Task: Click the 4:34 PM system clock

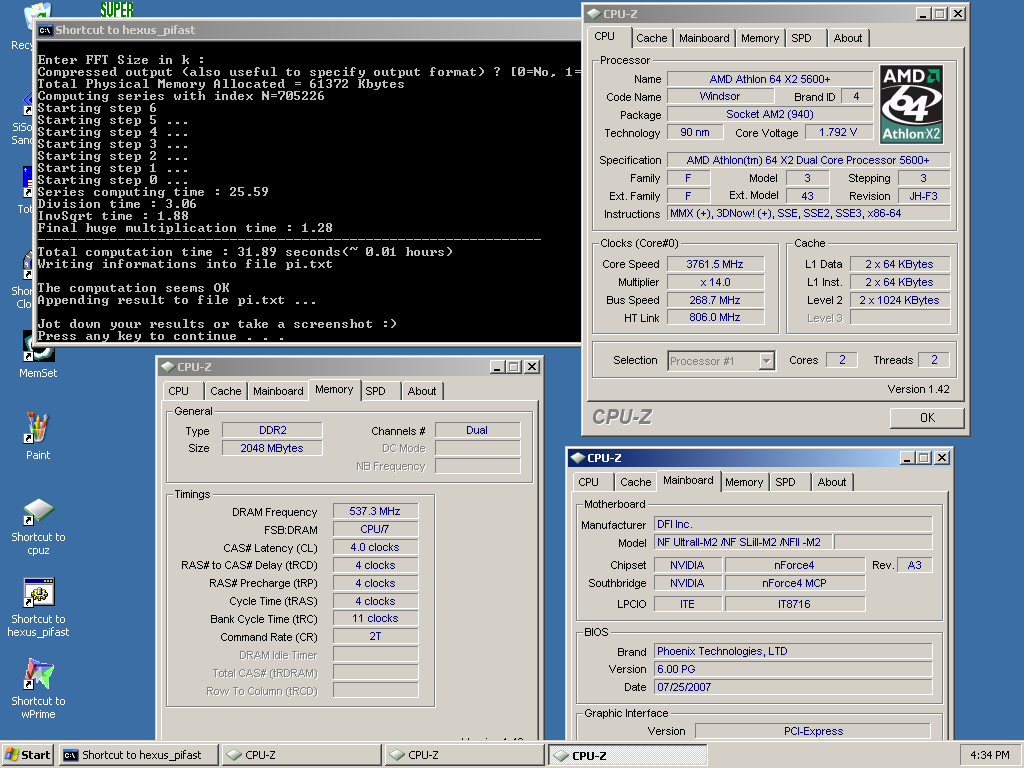Action: click(989, 756)
